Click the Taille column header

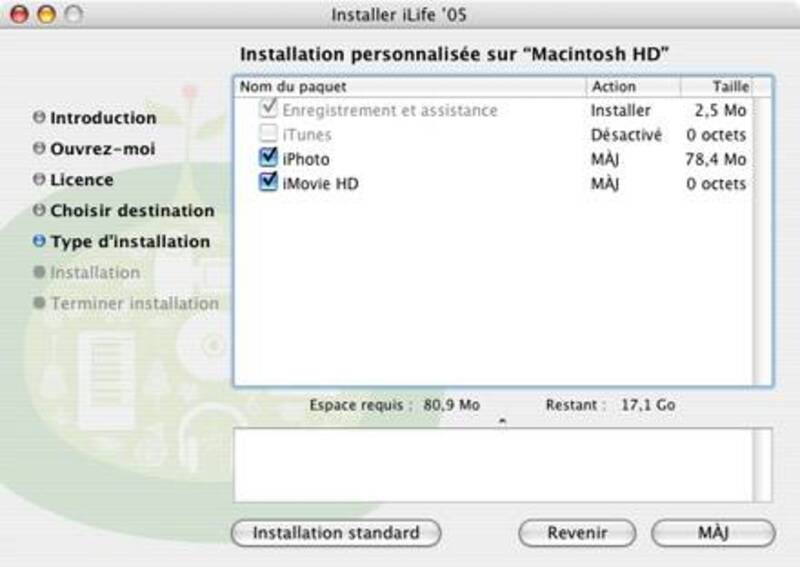click(x=717, y=87)
